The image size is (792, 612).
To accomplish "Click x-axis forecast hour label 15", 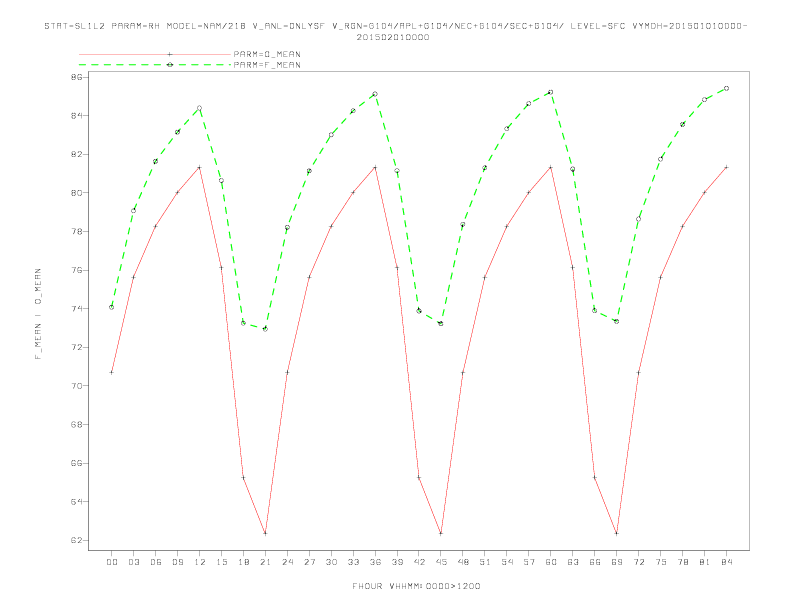I will pos(221,562).
